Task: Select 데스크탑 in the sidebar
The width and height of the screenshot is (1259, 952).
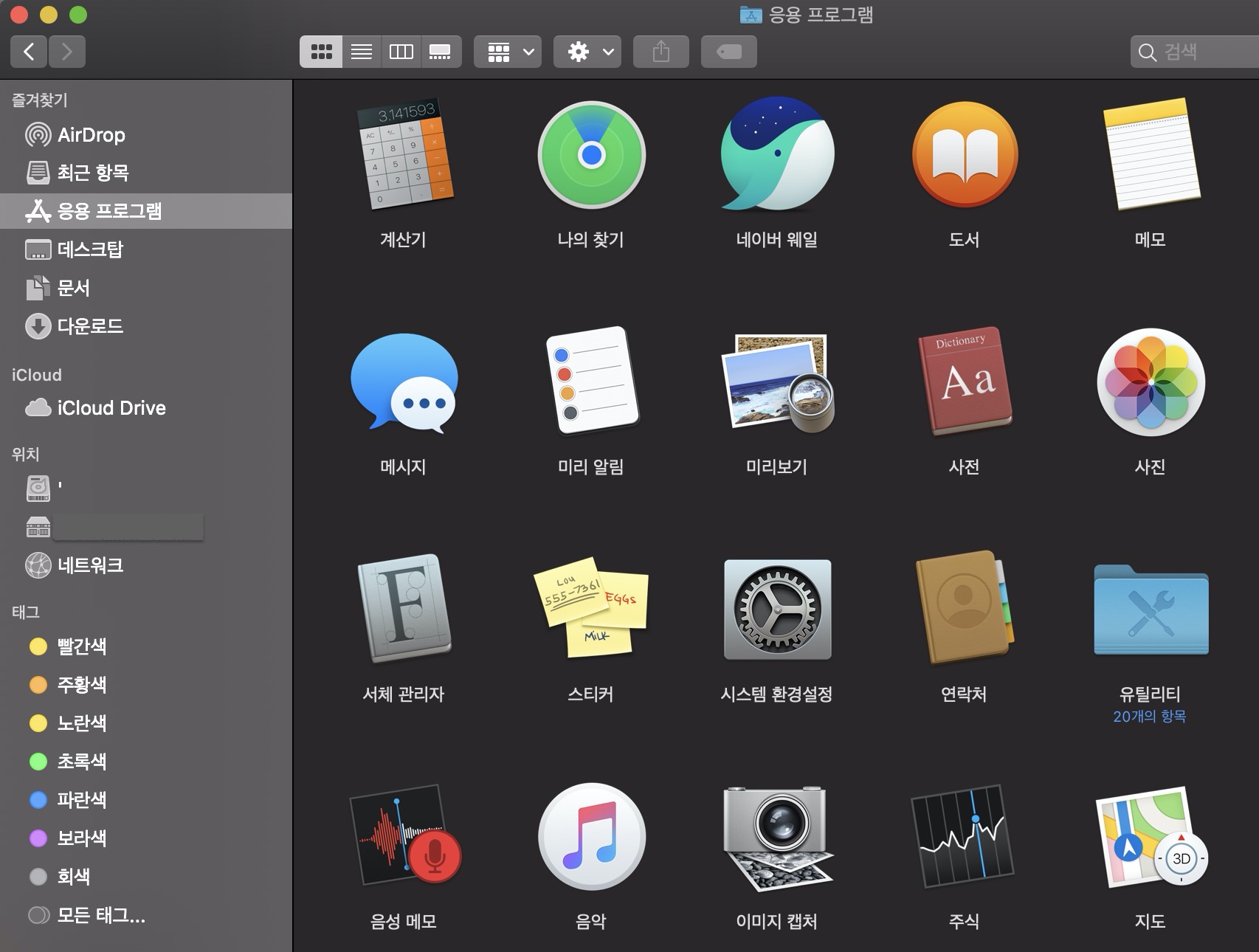Action: pos(146,249)
